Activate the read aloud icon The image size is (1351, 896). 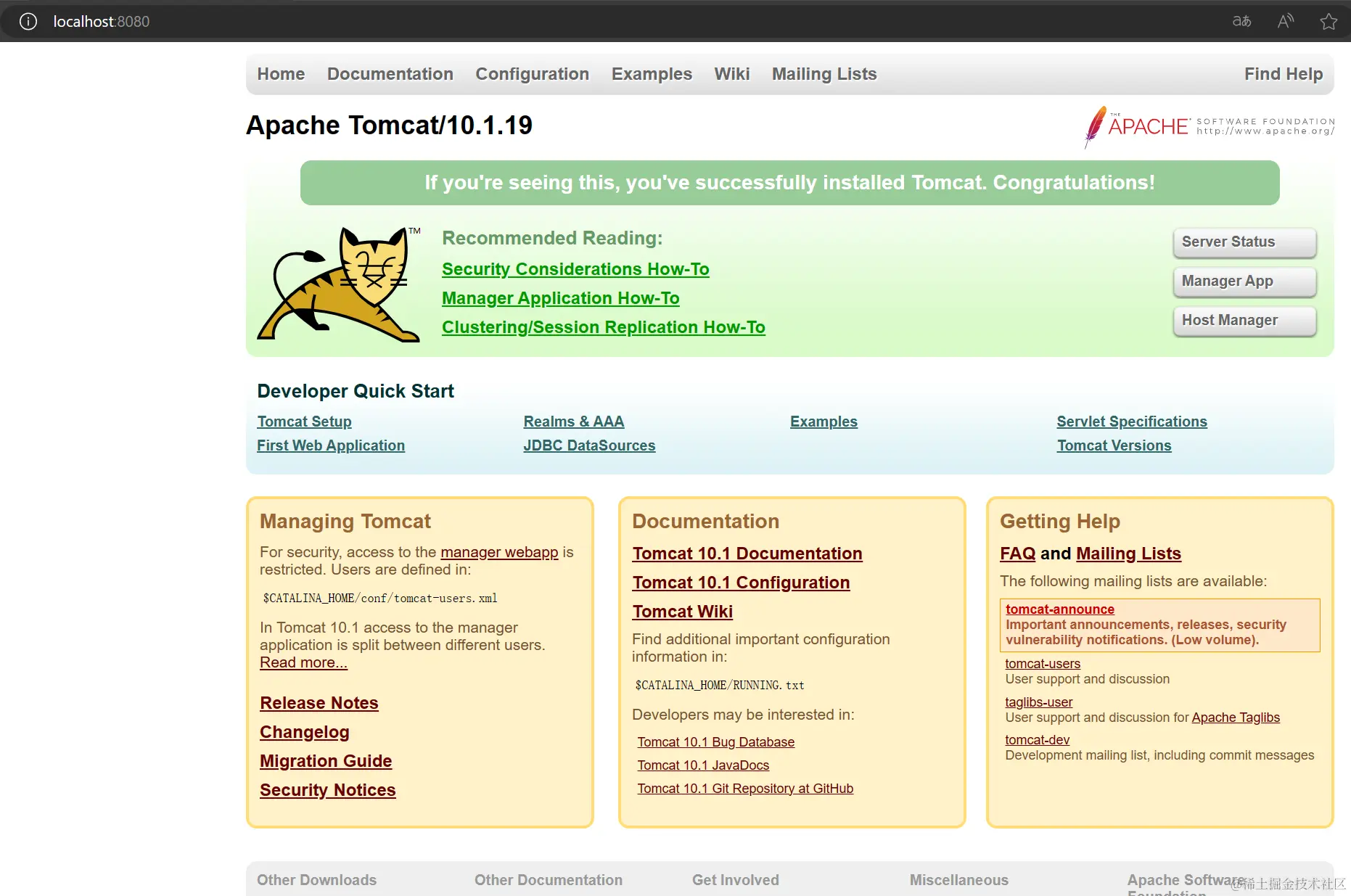coord(1286,22)
